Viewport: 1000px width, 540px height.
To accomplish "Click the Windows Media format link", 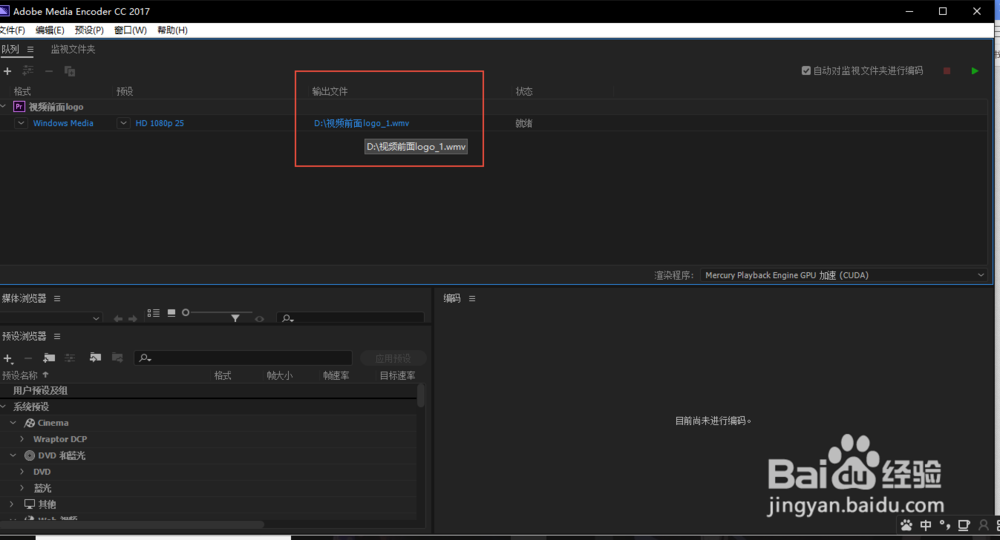I will [63, 123].
